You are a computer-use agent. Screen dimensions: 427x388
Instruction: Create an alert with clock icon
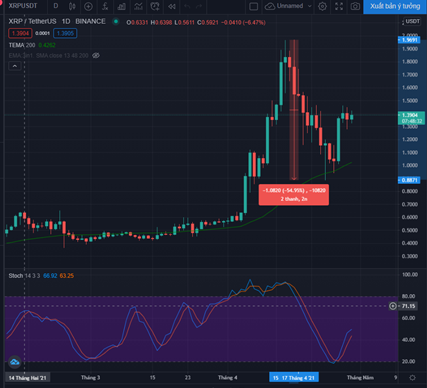155,6
